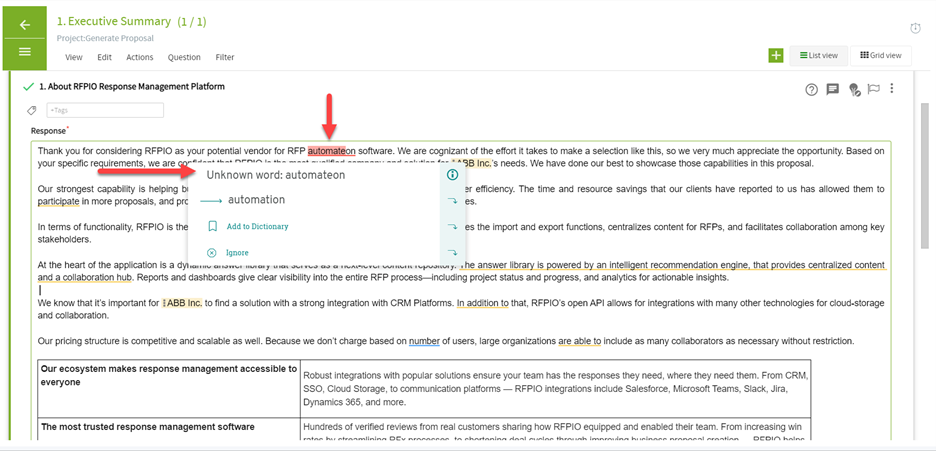Open the View menu
Viewport: 936px width, 451px height.
point(73,57)
